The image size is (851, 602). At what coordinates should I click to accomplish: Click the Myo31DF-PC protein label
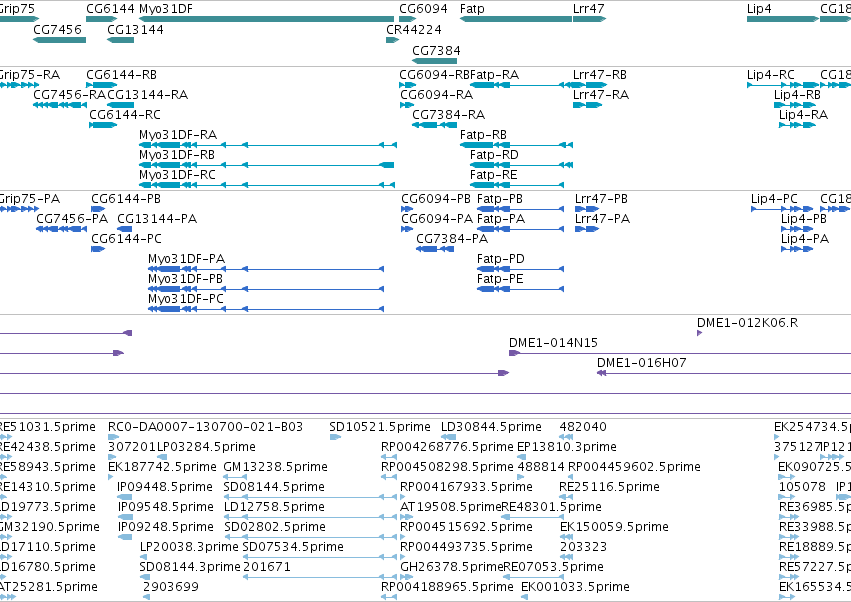(x=186, y=299)
